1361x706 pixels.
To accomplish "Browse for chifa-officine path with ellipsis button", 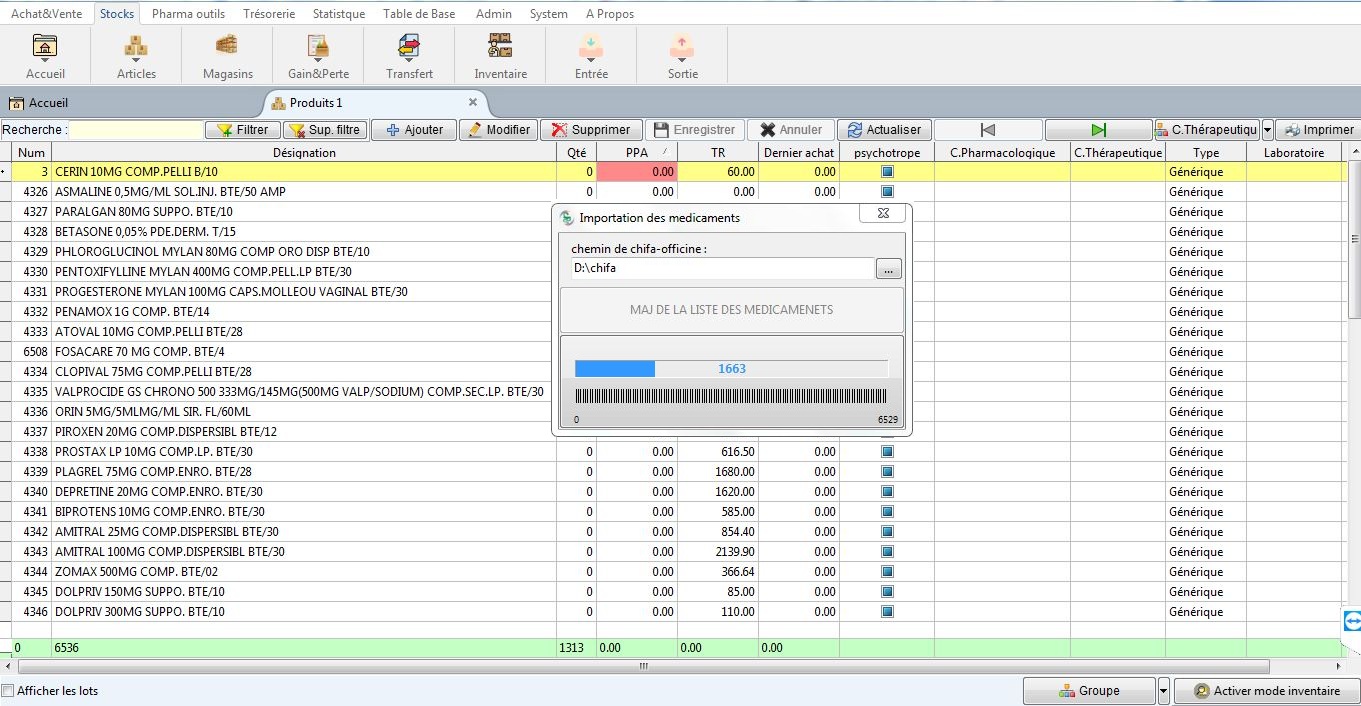I will (888, 268).
